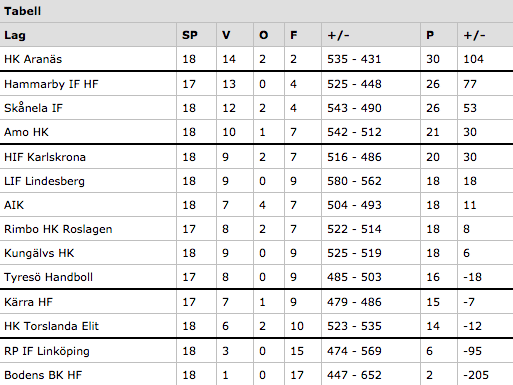
Task: Click the Tabell title heading
Action: point(22,11)
